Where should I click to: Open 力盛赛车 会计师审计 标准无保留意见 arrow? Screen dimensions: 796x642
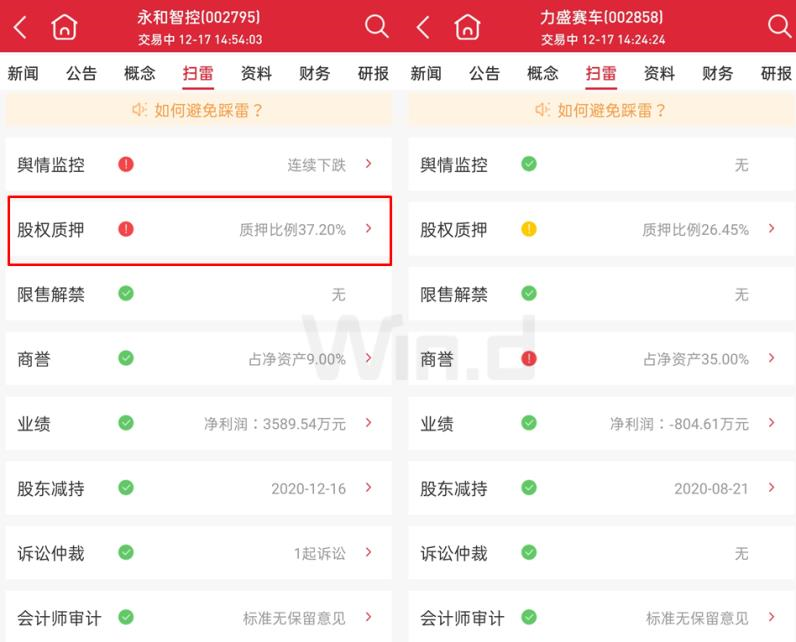click(772, 617)
